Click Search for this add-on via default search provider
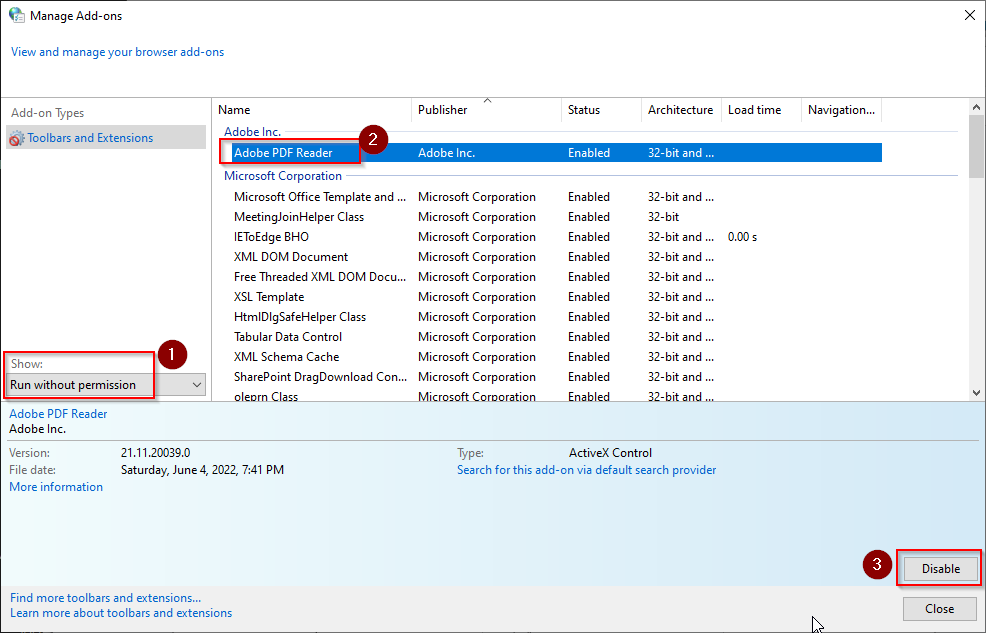The height and width of the screenshot is (633, 986). (x=586, y=470)
